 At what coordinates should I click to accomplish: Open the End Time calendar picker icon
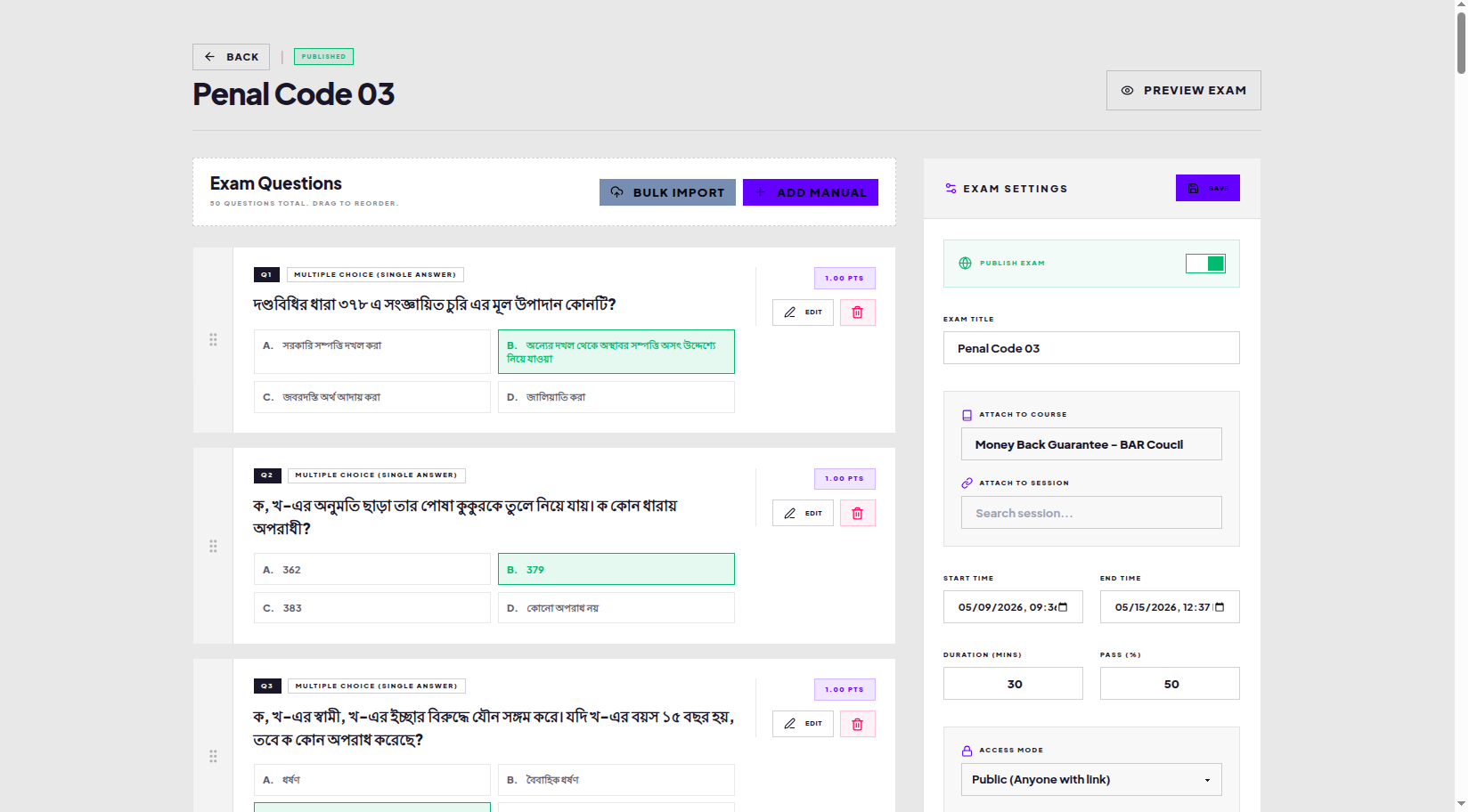click(1220, 607)
